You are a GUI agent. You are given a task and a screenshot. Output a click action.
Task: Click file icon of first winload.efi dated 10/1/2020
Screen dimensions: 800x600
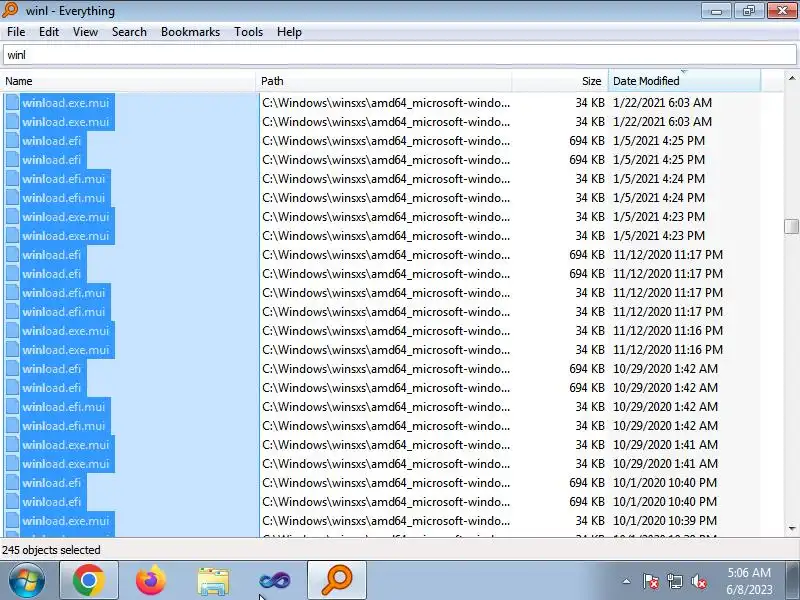point(12,483)
